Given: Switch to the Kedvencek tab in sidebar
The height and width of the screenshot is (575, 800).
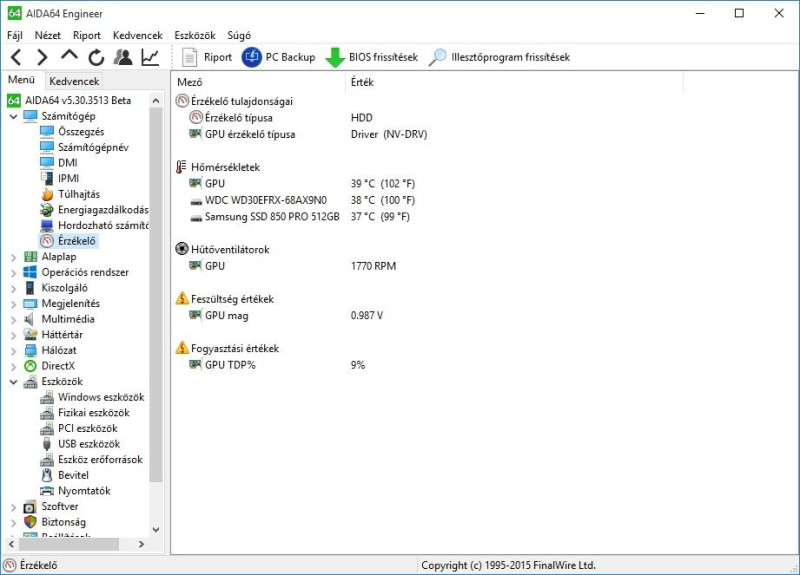Looking at the screenshot, I should tap(74, 81).
